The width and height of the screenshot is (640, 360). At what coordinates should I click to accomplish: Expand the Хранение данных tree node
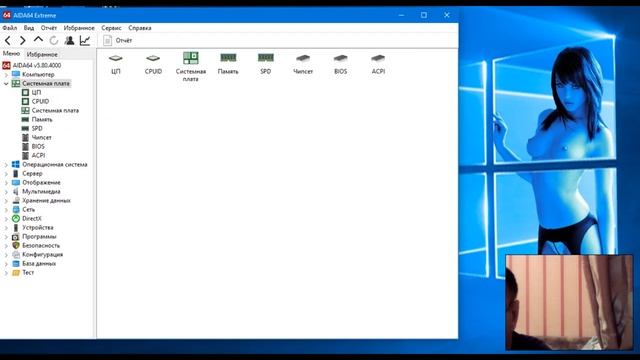[6, 201]
